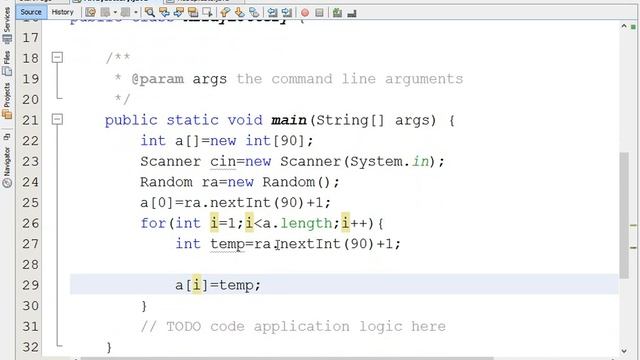640x360 pixels.
Task: Click the Forward navigation toolbar icon
Action: [126, 13]
